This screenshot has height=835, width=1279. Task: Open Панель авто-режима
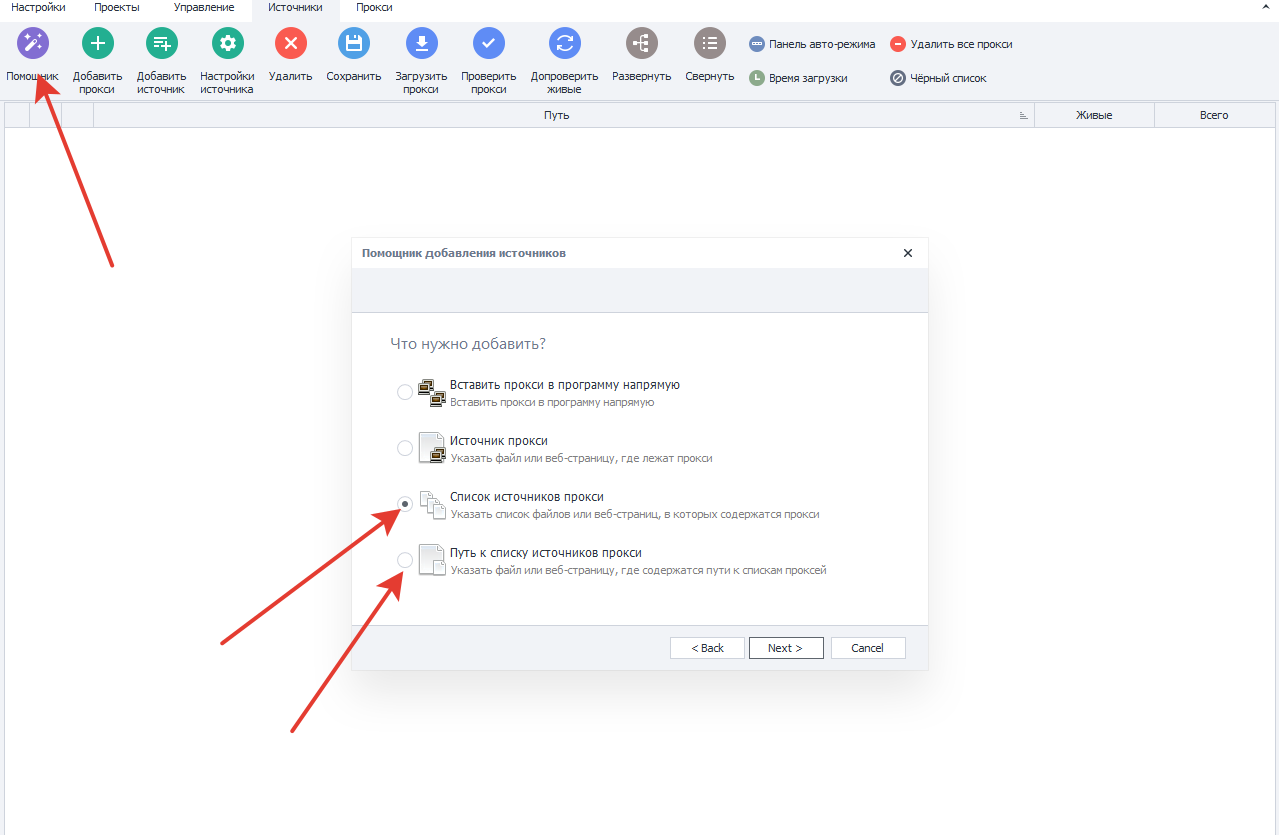[x=812, y=44]
